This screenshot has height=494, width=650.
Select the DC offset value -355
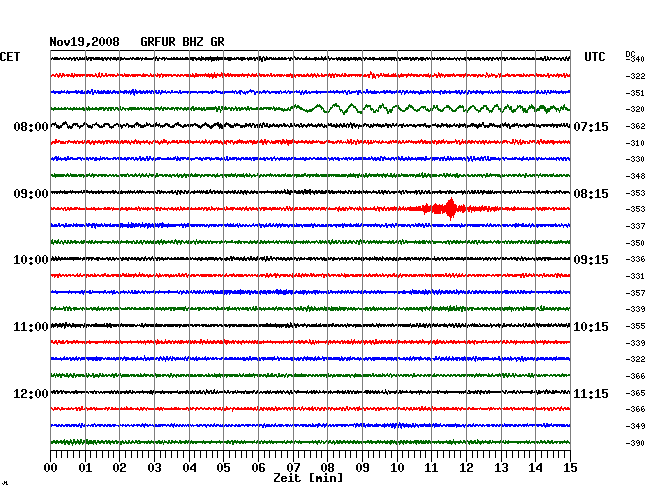point(635,327)
